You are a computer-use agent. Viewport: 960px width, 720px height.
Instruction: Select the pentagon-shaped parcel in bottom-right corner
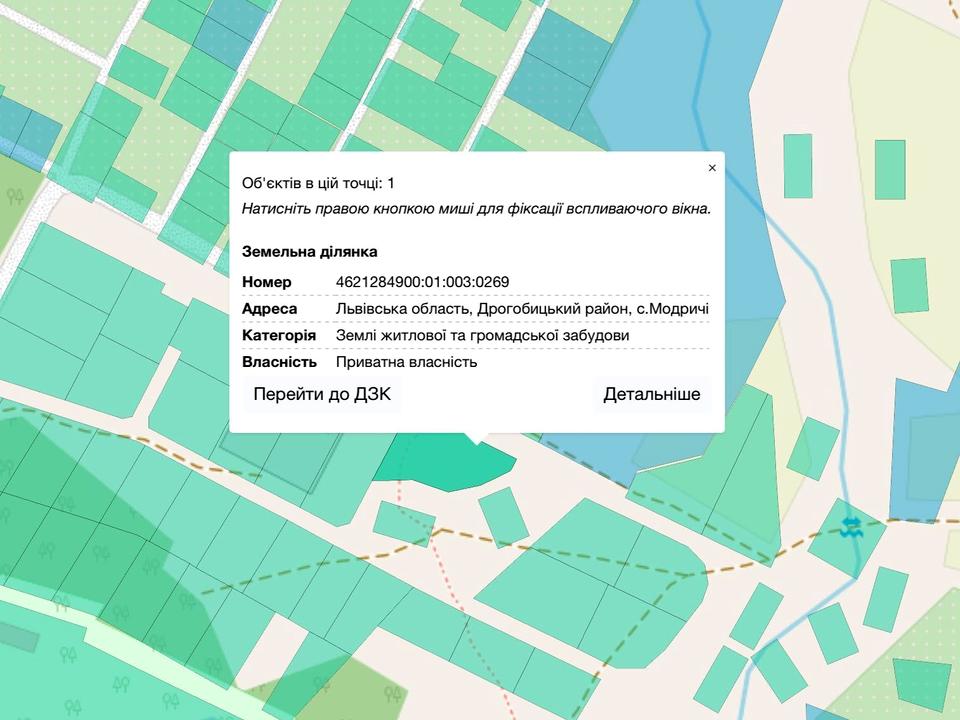(922, 682)
